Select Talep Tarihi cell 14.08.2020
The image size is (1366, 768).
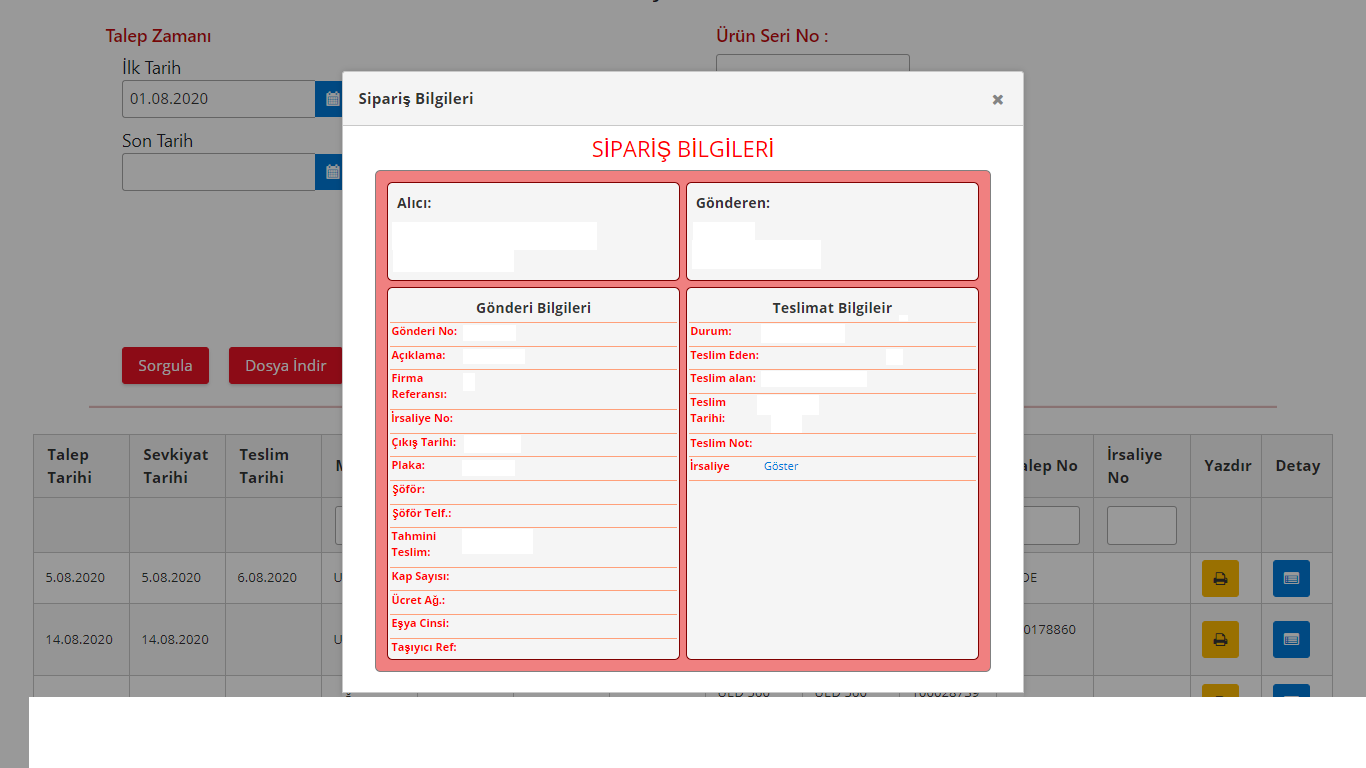point(79,639)
